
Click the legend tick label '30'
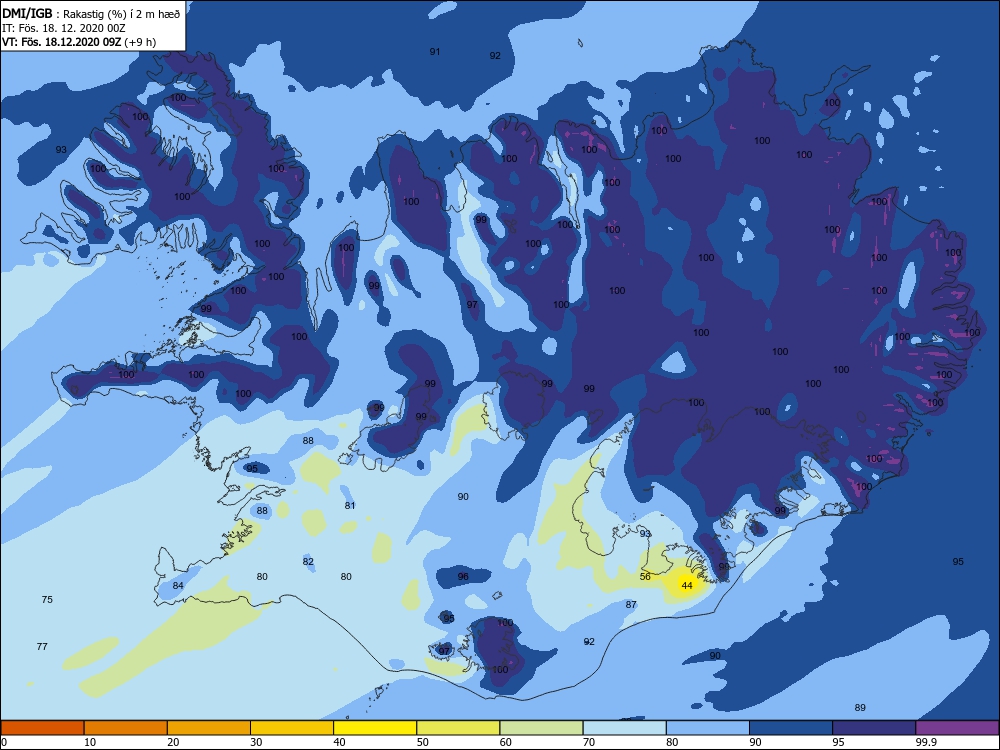tap(256, 742)
